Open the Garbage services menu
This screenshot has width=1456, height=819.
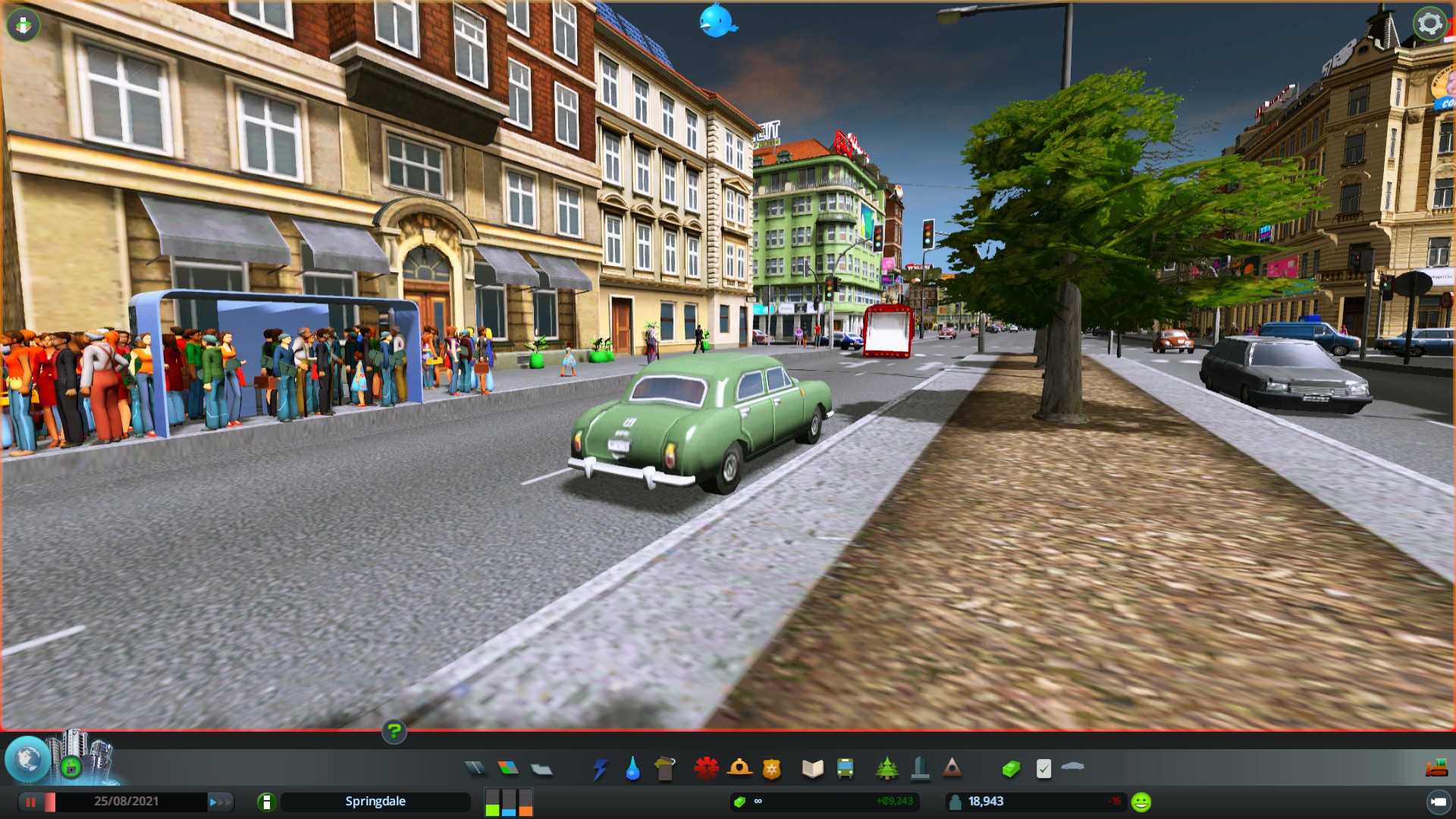tap(665, 769)
